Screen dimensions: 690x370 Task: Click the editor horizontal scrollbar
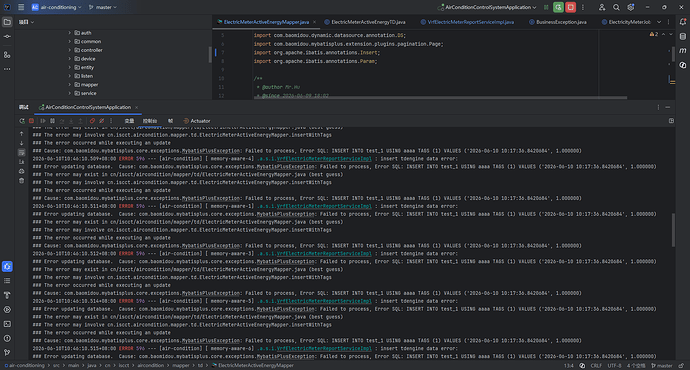(440, 97)
